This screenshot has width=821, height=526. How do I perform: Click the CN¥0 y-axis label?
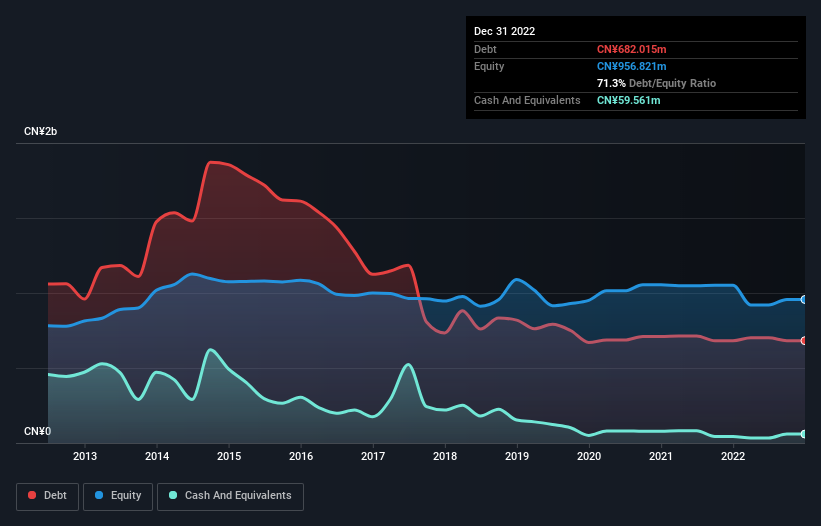click(x=38, y=431)
